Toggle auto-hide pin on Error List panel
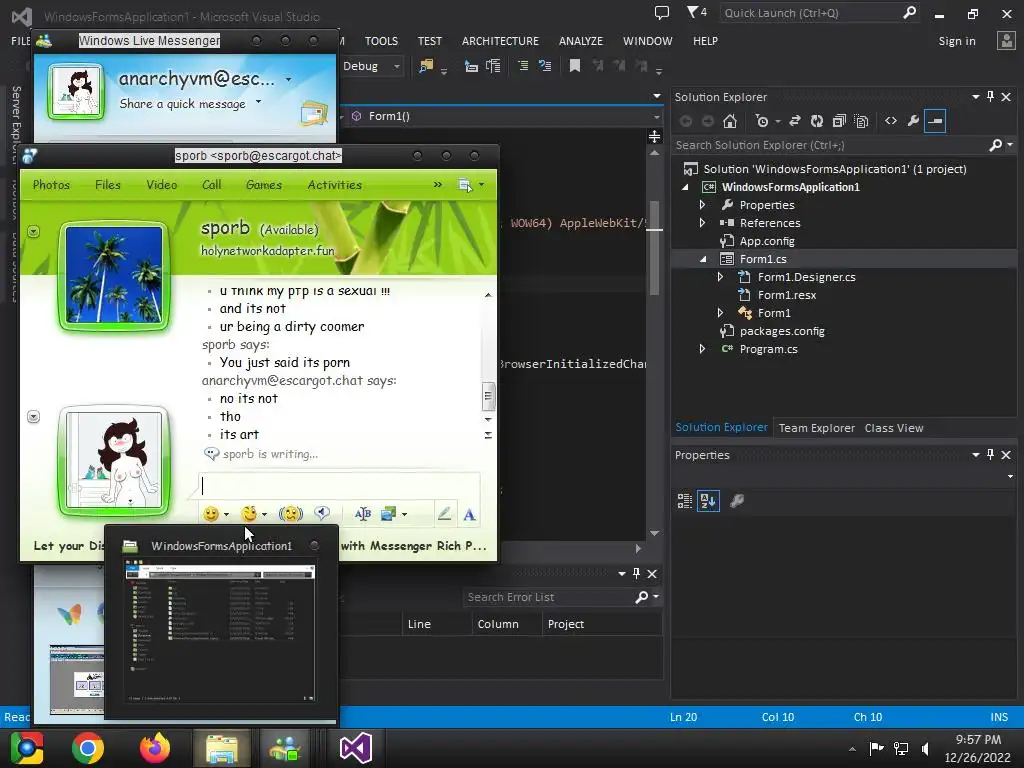The image size is (1024, 768). pyautogui.click(x=636, y=573)
